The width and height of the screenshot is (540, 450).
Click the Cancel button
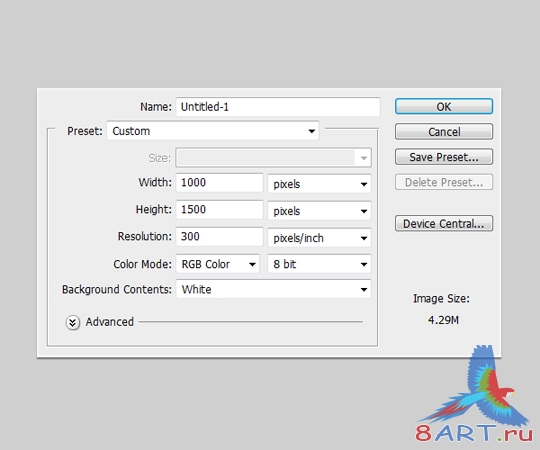(444, 132)
